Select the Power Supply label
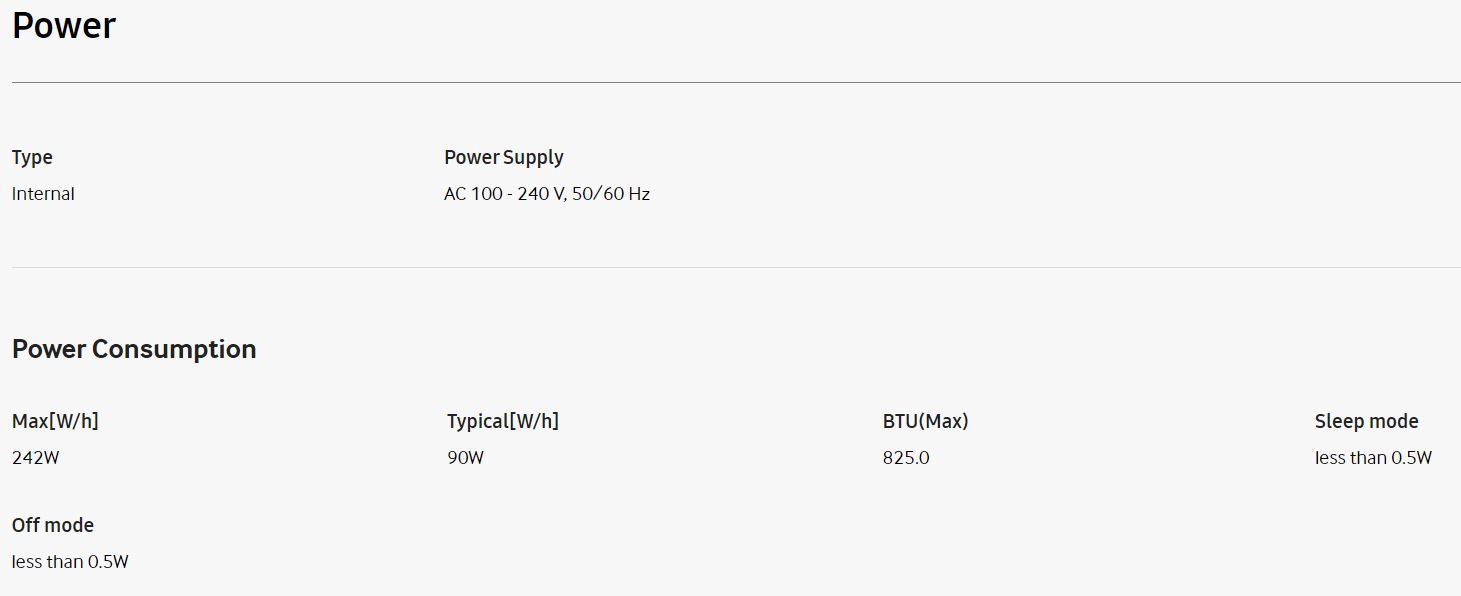Screen dimensions: 1461x596 pos(504,157)
